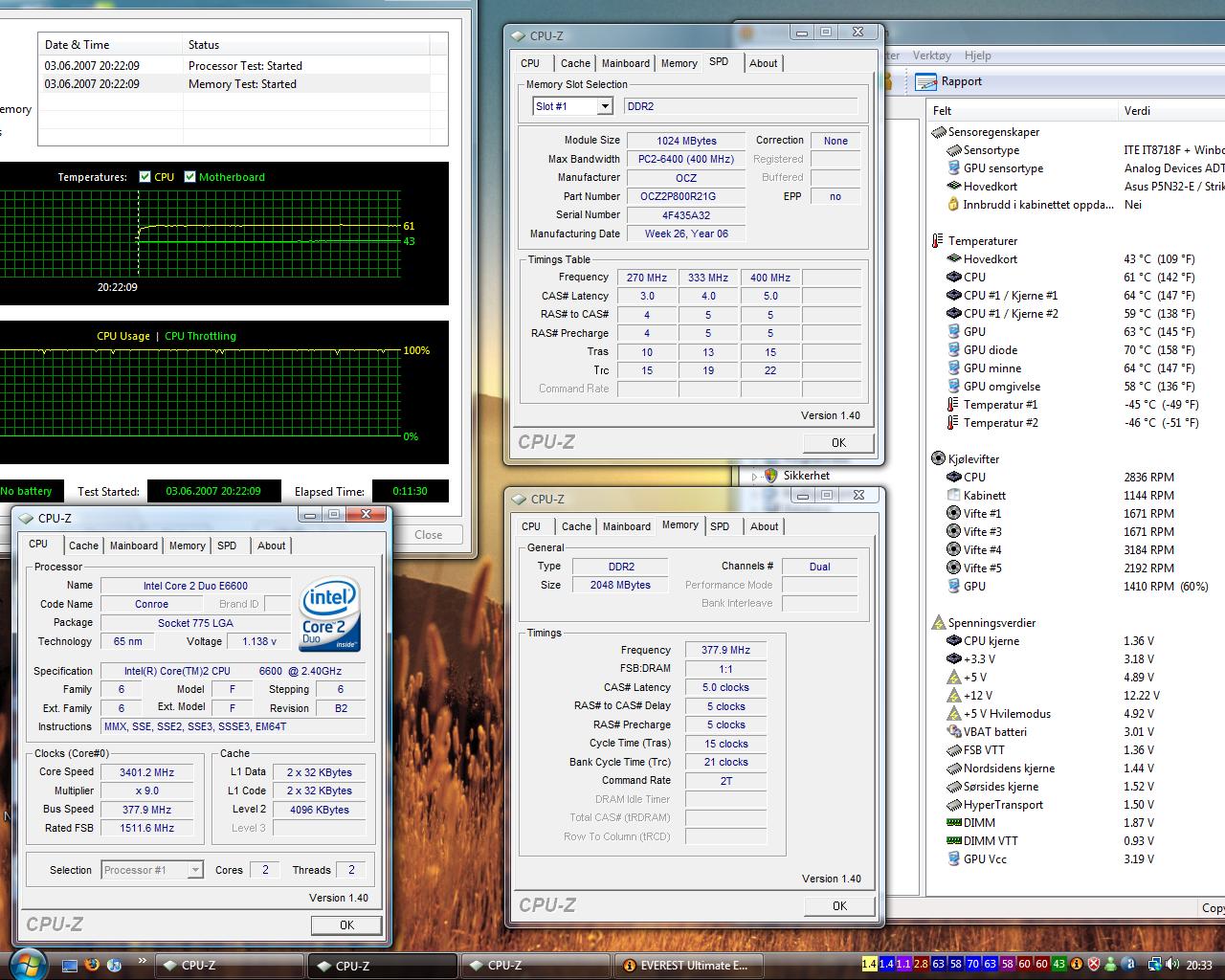Image resolution: width=1225 pixels, height=980 pixels.
Task: Click the Verdi column header in EVEREST
Action: (x=1171, y=111)
